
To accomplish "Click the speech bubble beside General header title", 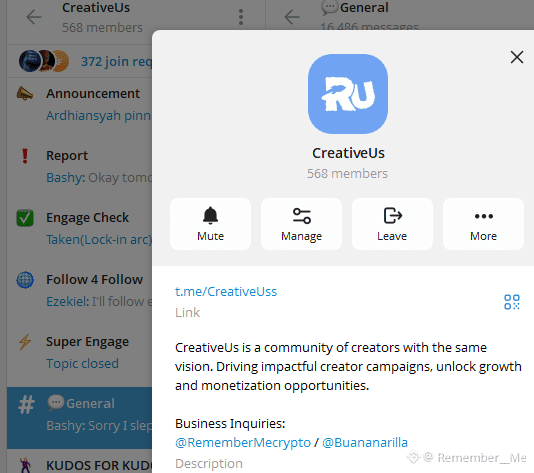I will click(x=330, y=7).
